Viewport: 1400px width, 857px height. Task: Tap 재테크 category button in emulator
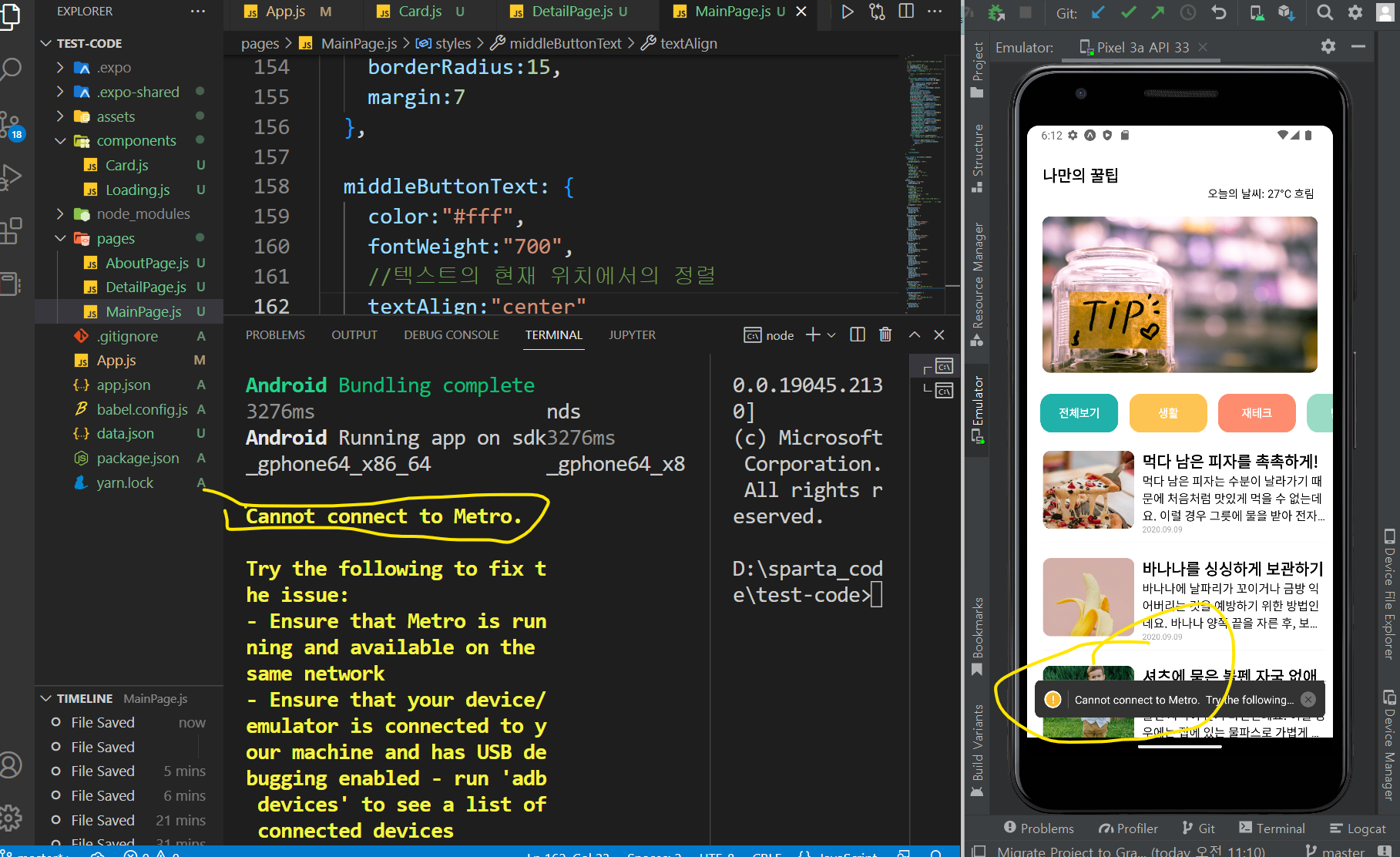pos(1257,413)
